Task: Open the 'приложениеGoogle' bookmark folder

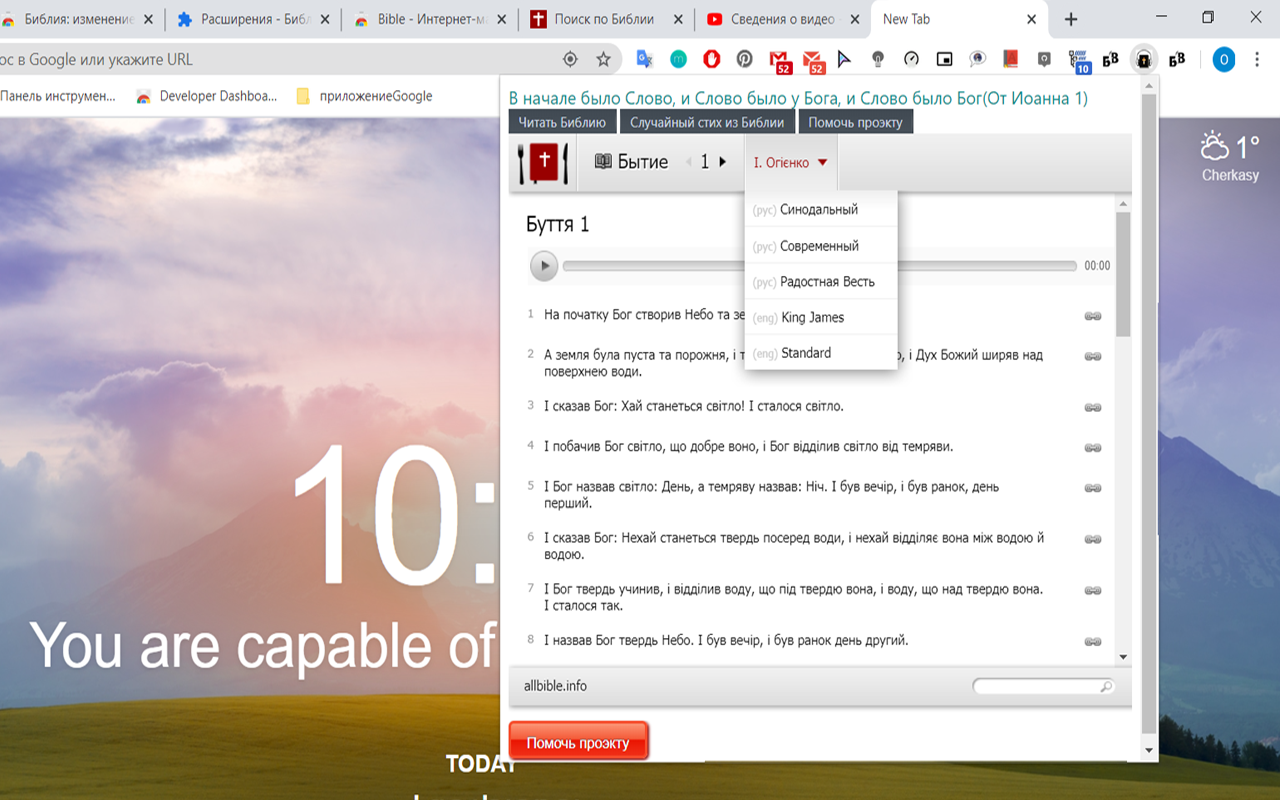Action: click(364, 96)
